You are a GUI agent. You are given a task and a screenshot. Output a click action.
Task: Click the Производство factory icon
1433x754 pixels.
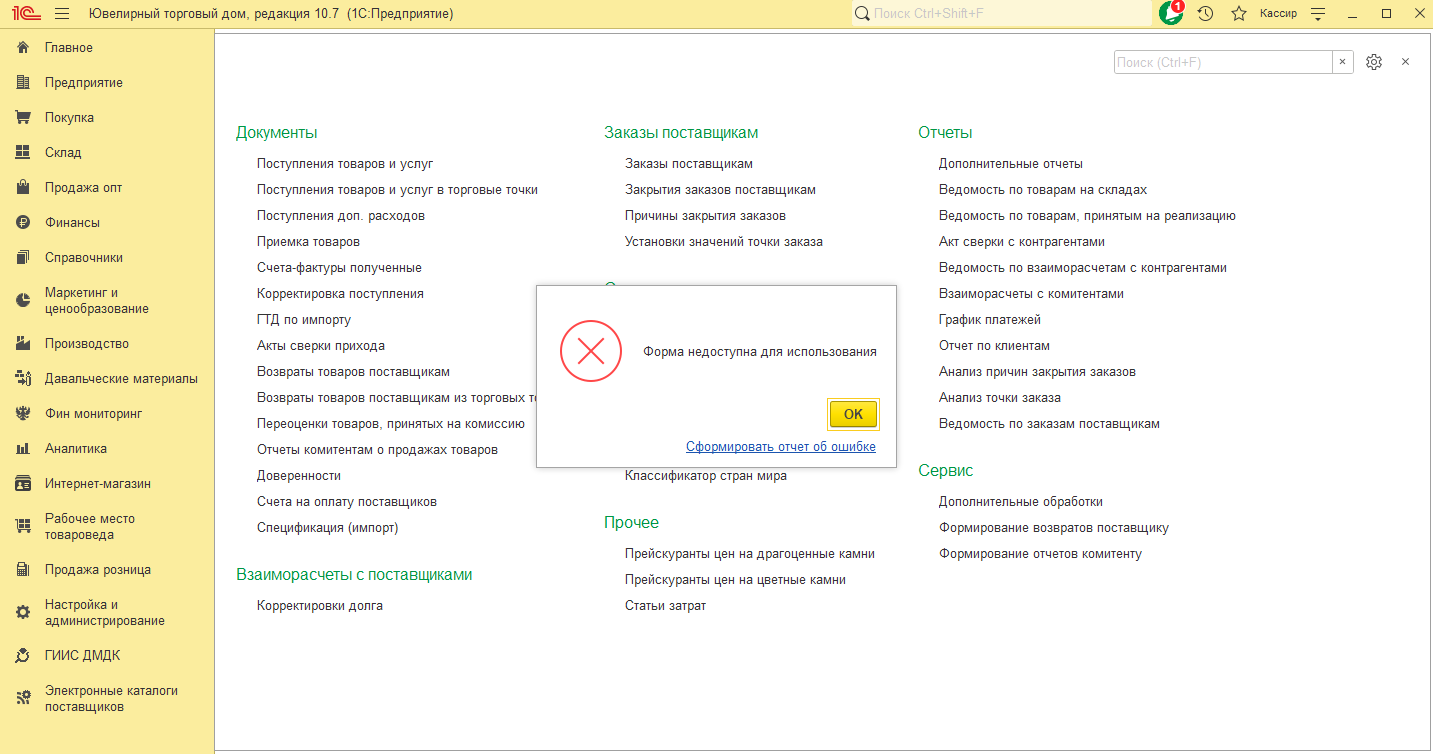[x=23, y=344]
